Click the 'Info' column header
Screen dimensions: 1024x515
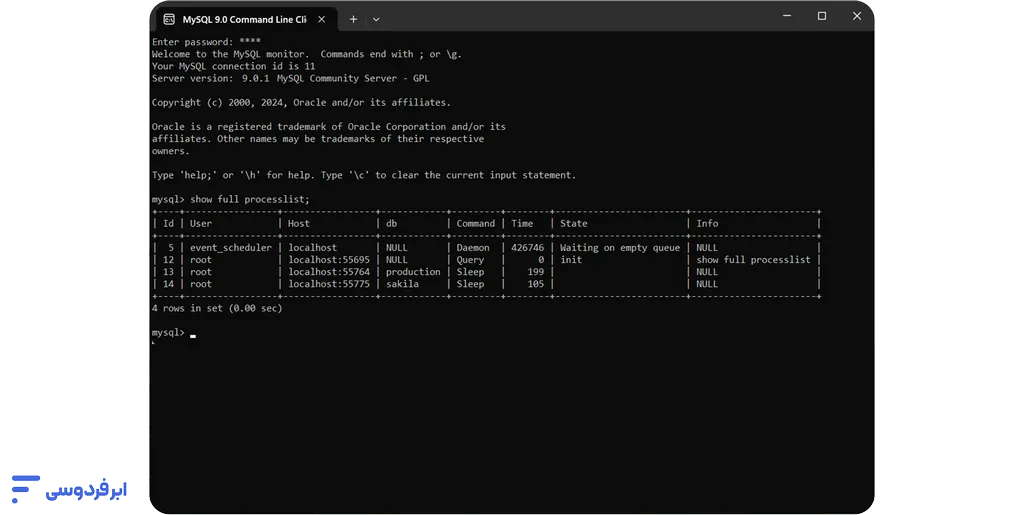[x=707, y=223]
